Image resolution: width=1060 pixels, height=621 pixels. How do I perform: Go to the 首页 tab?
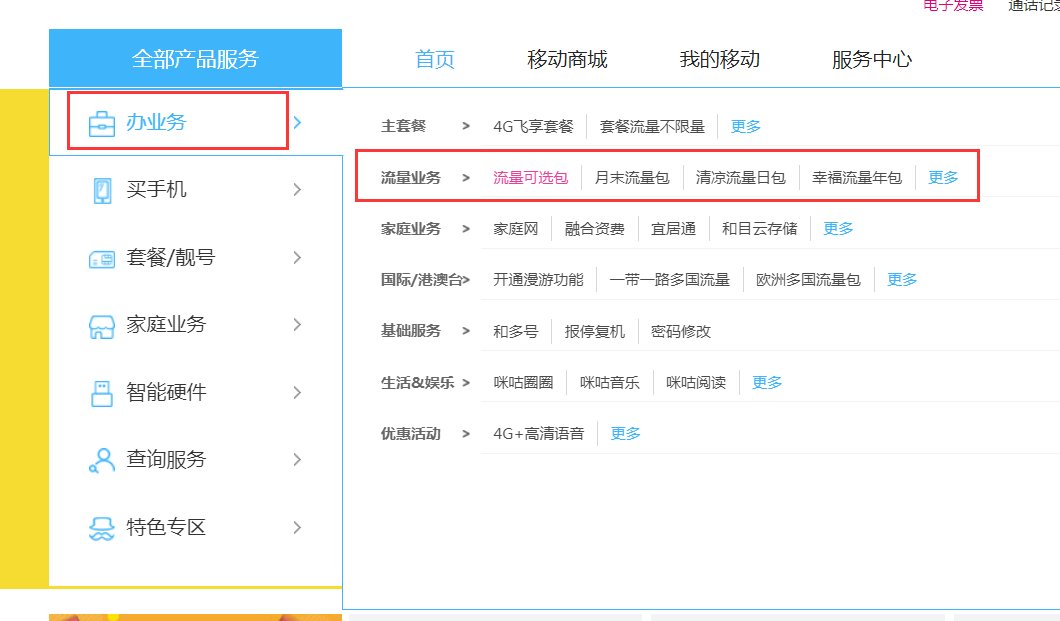pyautogui.click(x=435, y=59)
